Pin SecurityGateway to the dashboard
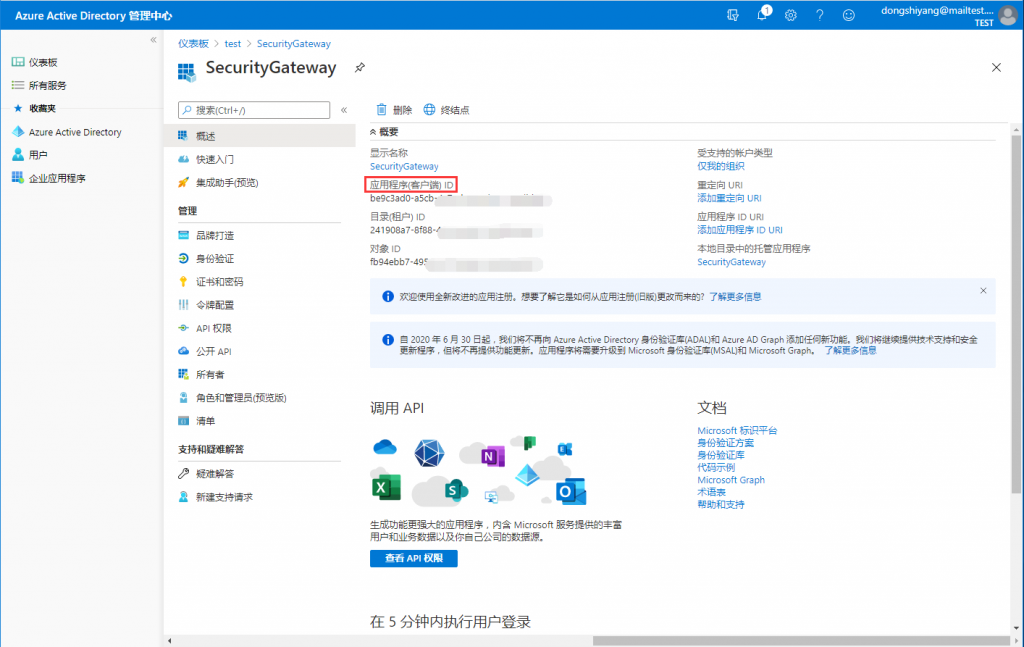 pyautogui.click(x=360, y=67)
